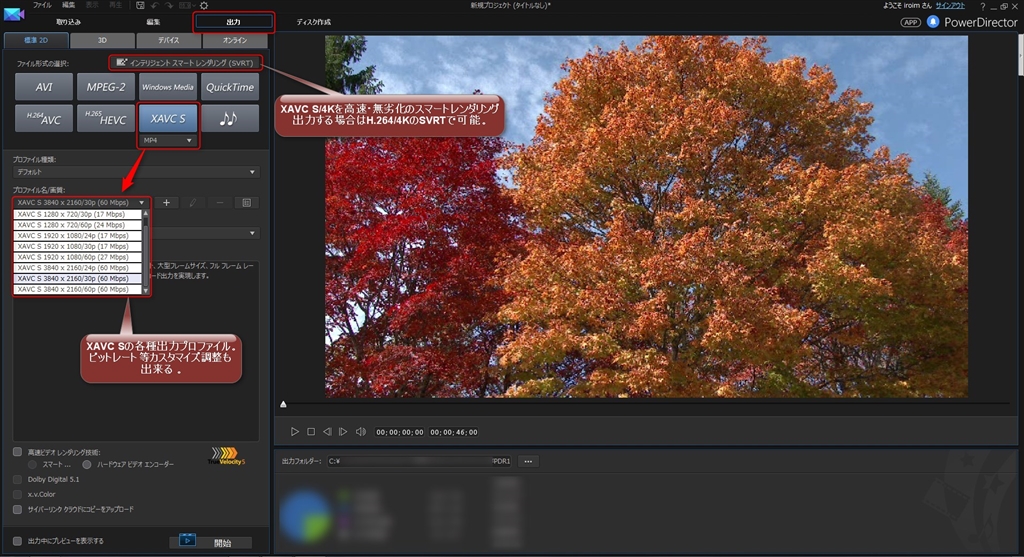Step to previous frame
Screen dimensions: 1024x557
[327, 432]
